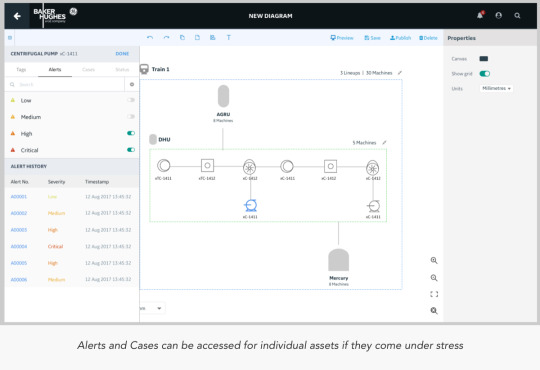This screenshot has height=370, width=540.
Task: Click the fit-to-screen canvas icon
Action: click(434, 294)
